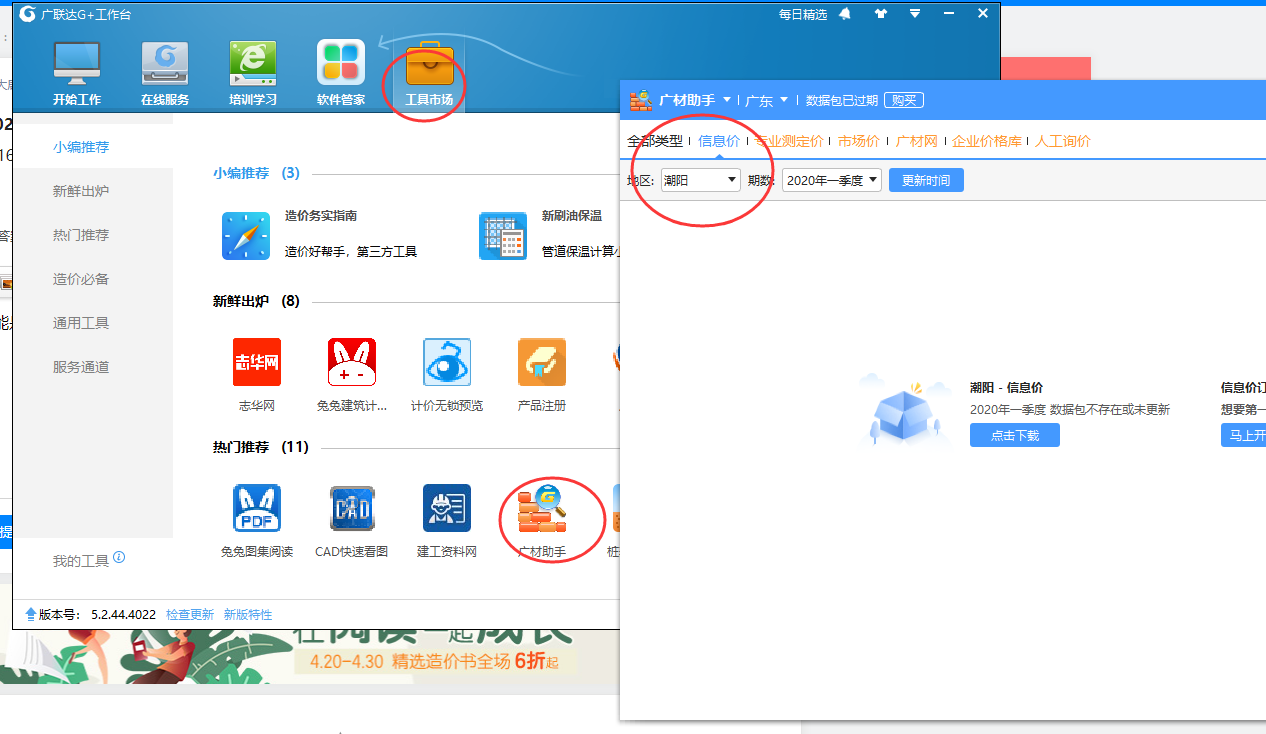Click the 小编推荐 (3) section heading
This screenshot has width=1266, height=734.
tap(256, 173)
